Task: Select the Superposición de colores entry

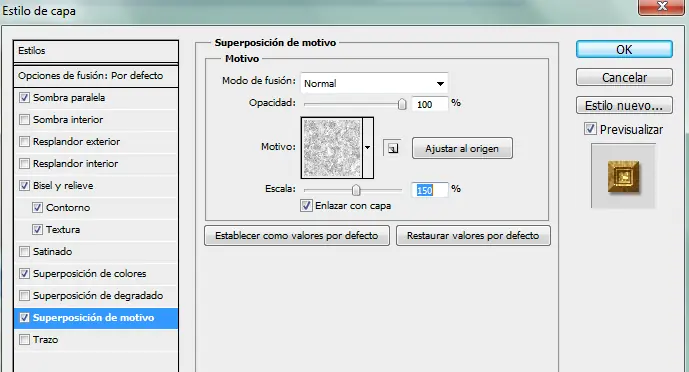Action: click(90, 273)
